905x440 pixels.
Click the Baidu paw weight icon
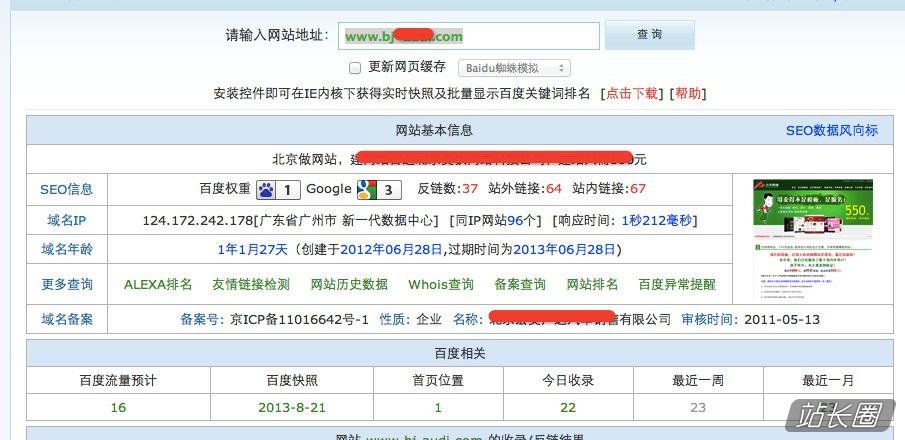point(278,189)
